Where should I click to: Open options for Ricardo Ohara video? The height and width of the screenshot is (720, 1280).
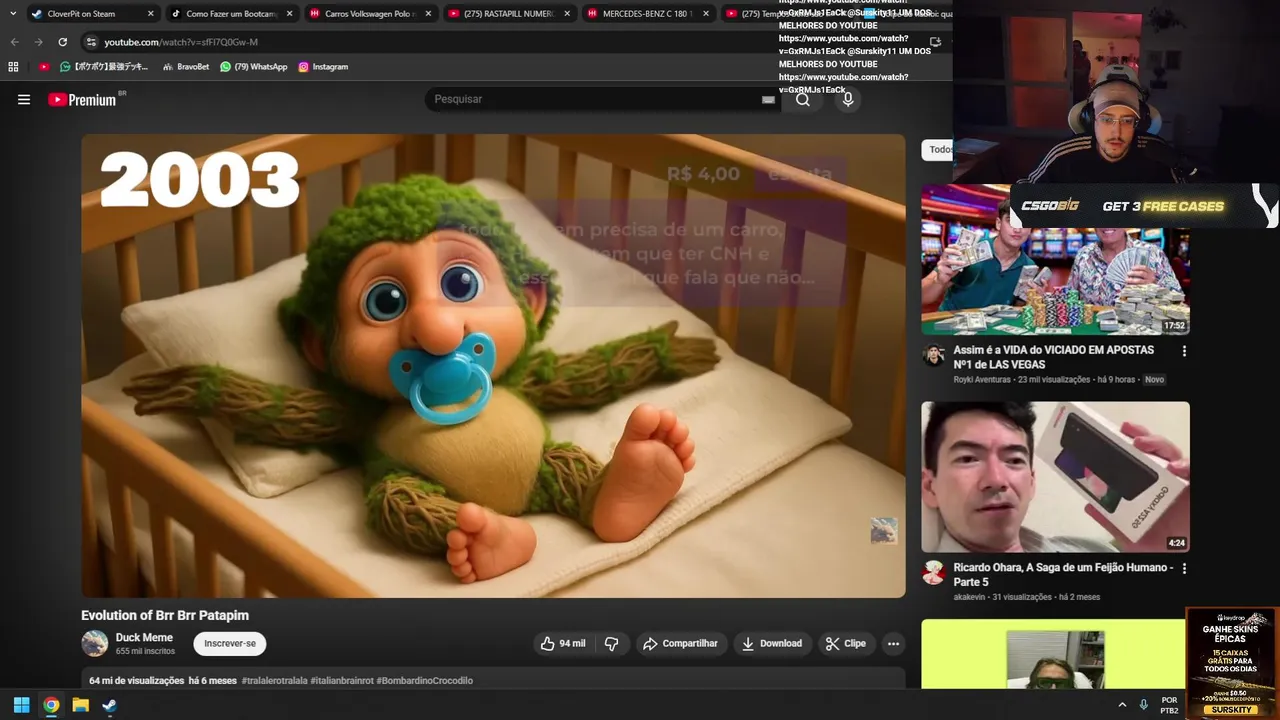point(1184,568)
